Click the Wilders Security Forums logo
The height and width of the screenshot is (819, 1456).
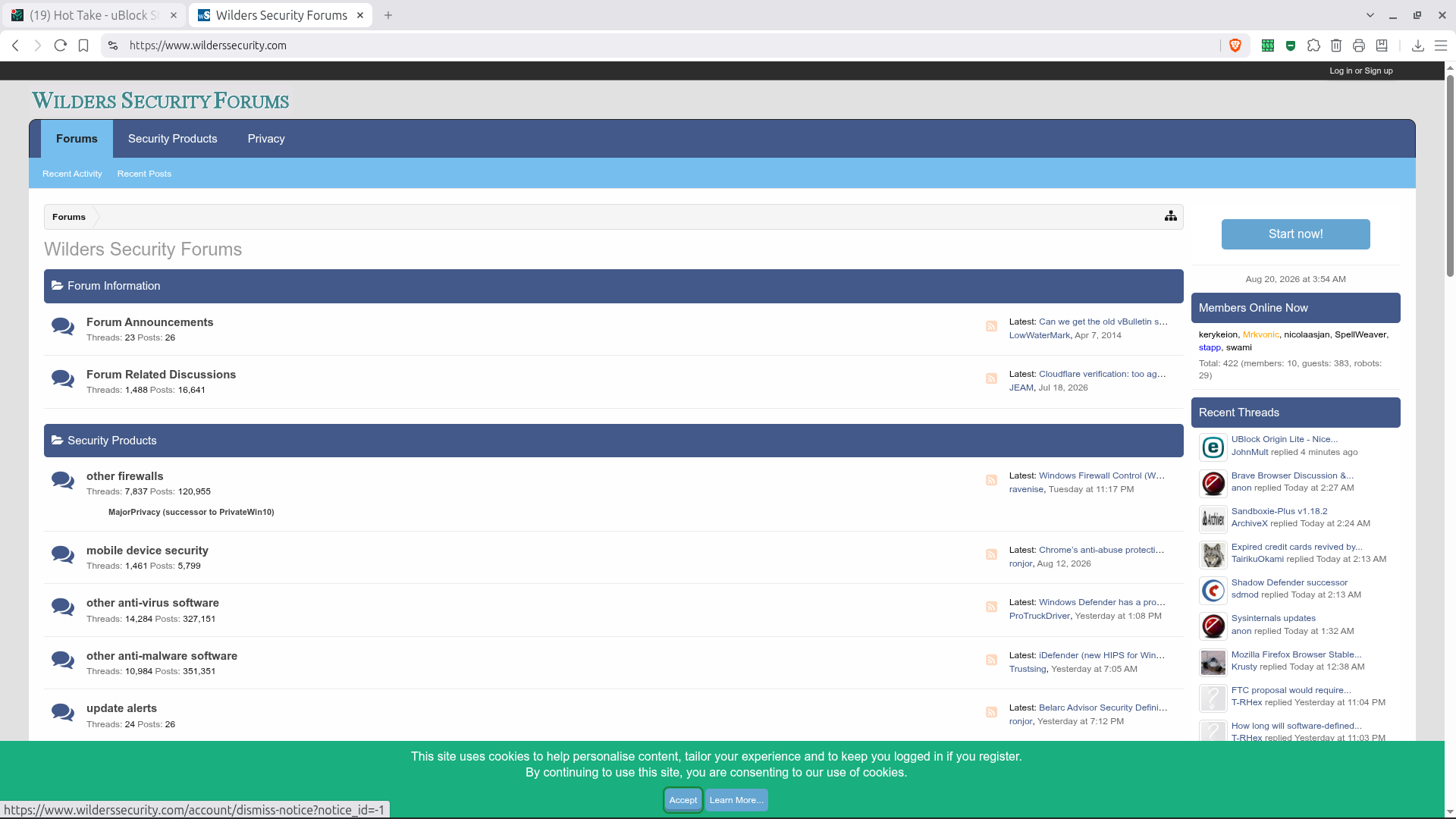point(161,101)
